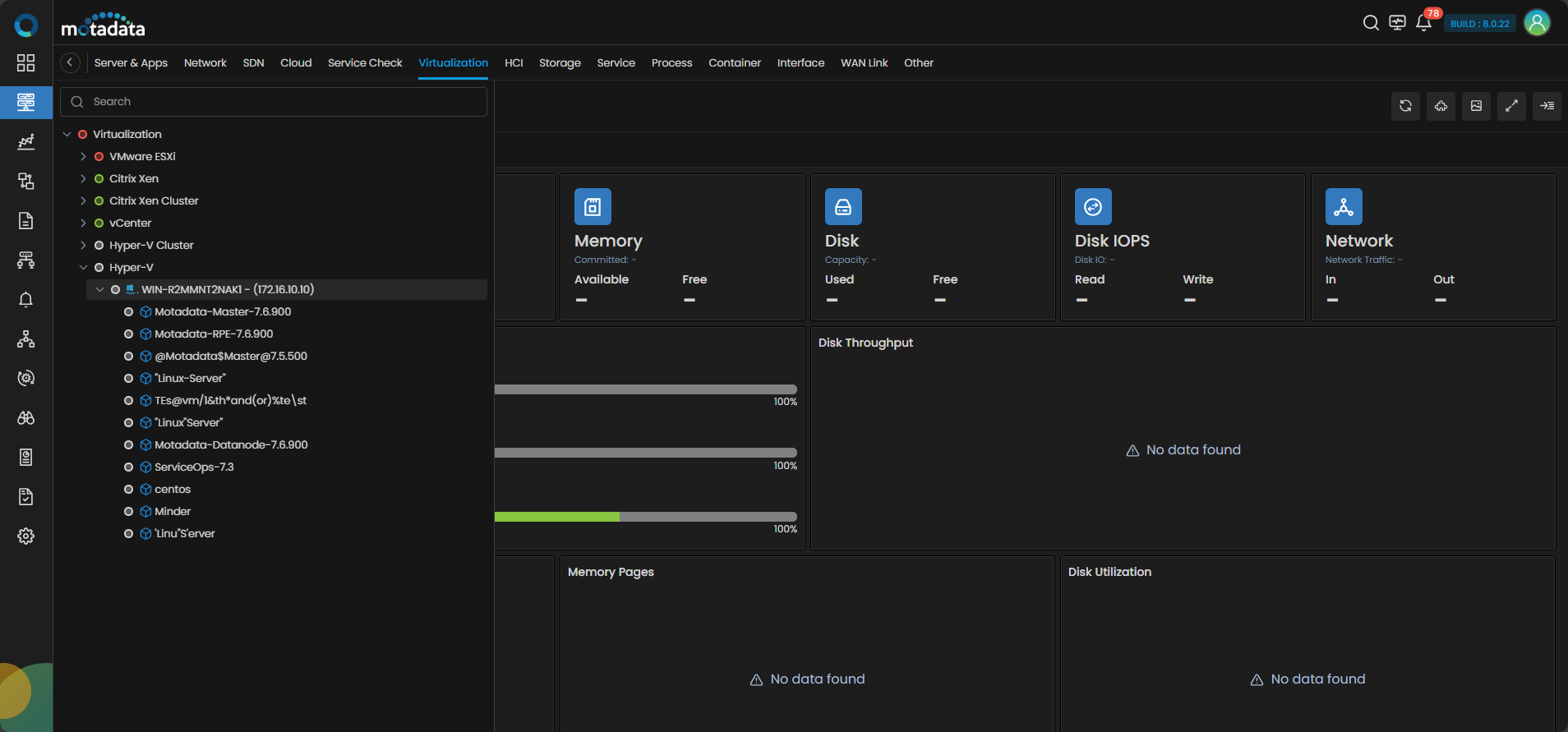This screenshot has height=732, width=1568.
Task: Open the dashboard grid icon in the sidebar
Action: tap(26, 63)
